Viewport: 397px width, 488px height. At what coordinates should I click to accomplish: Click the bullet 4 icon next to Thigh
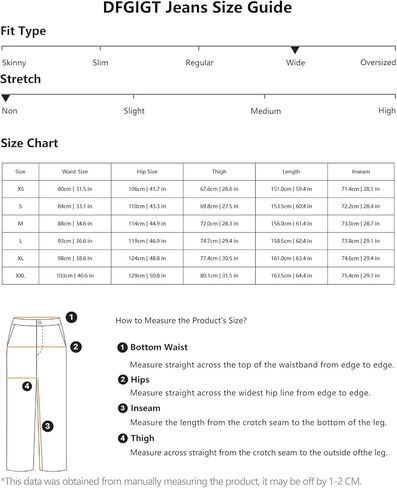click(123, 438)
